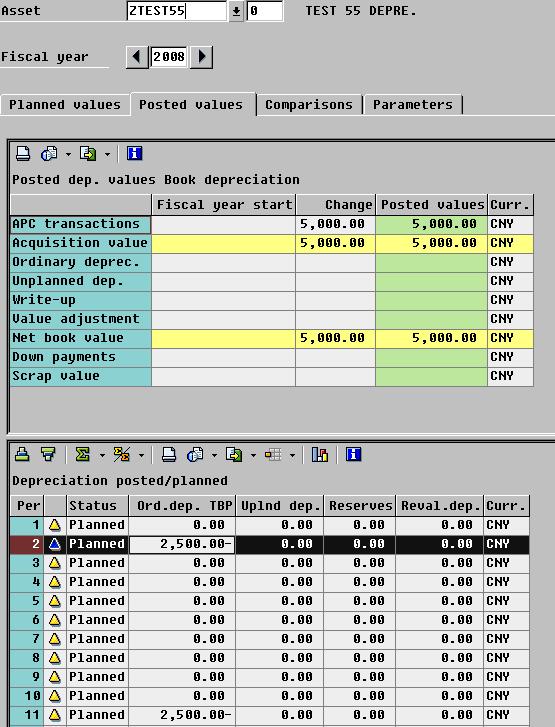Viewport: 555px width, 727px height.
Task: Open the Comparisons tab
Action: click(x=309, y=105)
